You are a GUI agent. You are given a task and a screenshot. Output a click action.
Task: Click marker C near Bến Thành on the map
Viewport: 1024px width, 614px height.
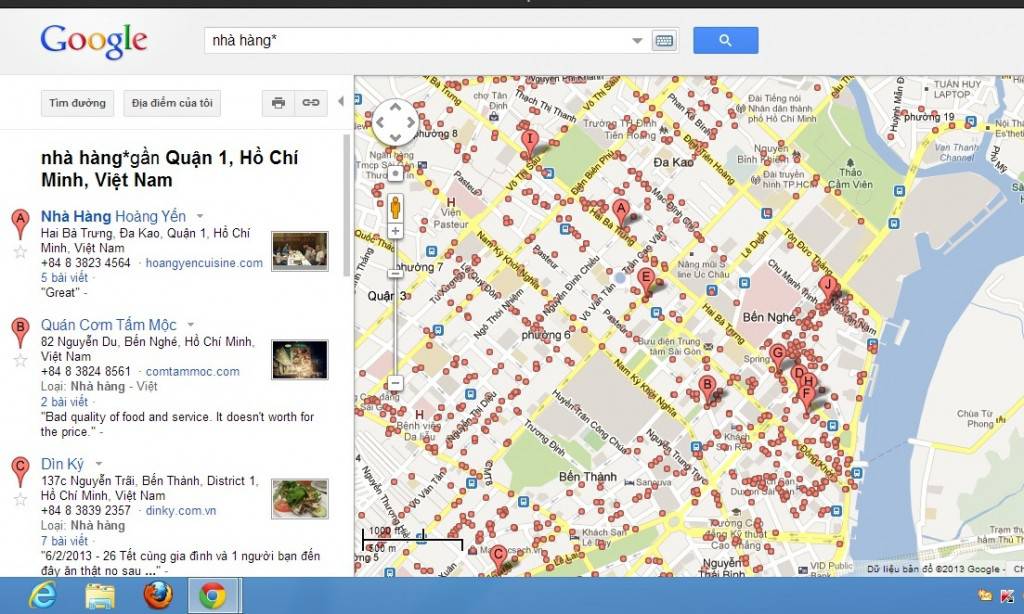tap(497, 551)
